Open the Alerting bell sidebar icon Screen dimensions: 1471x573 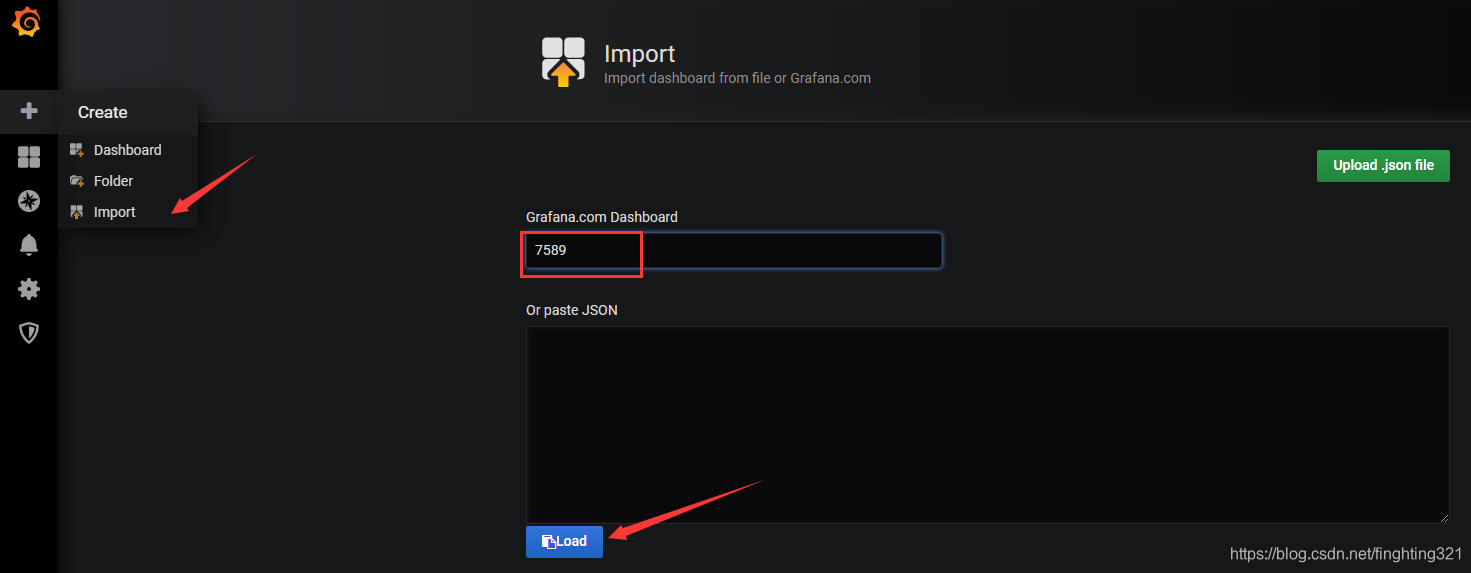pos(29,245)
